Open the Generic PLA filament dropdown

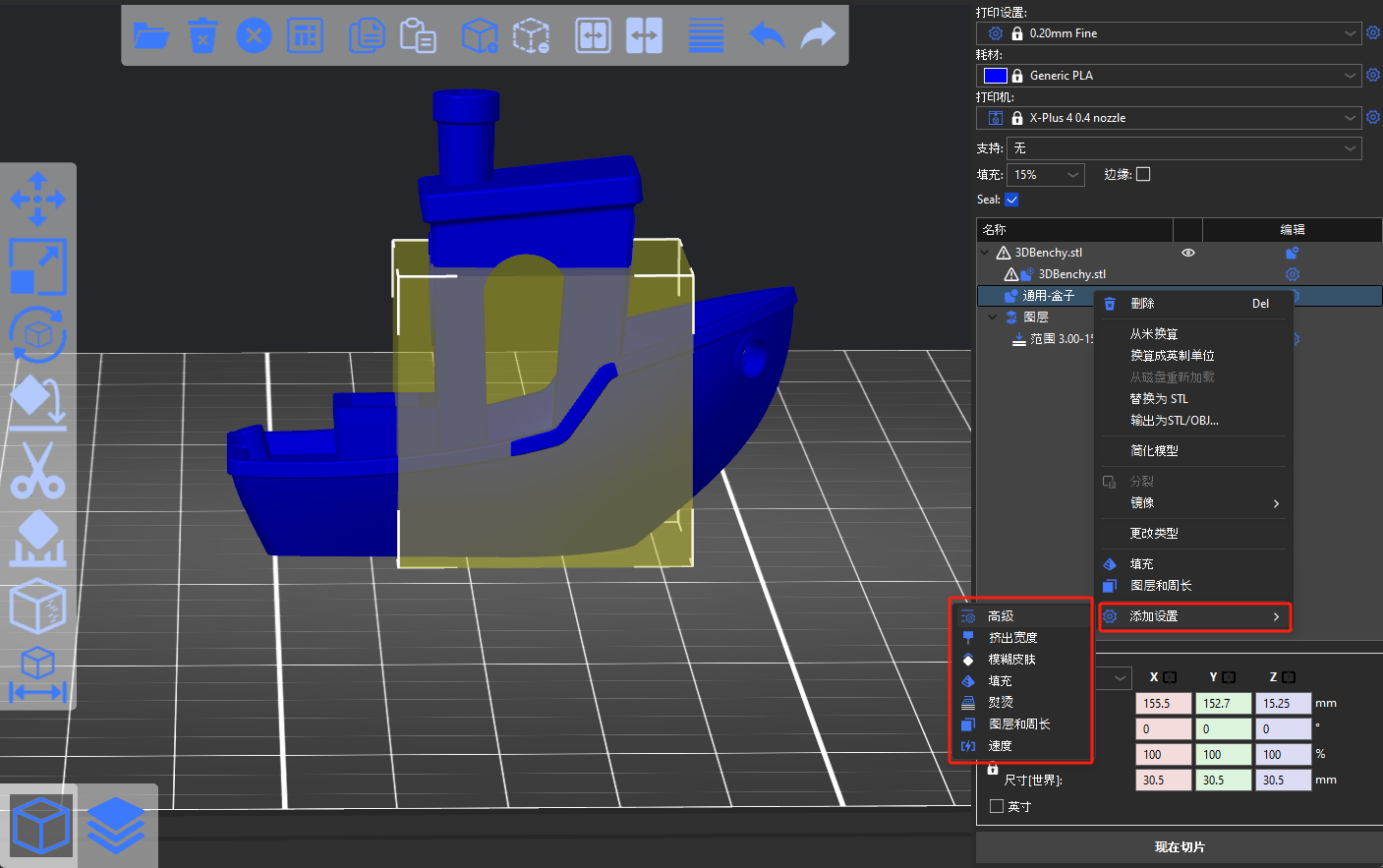(1169, 76)
